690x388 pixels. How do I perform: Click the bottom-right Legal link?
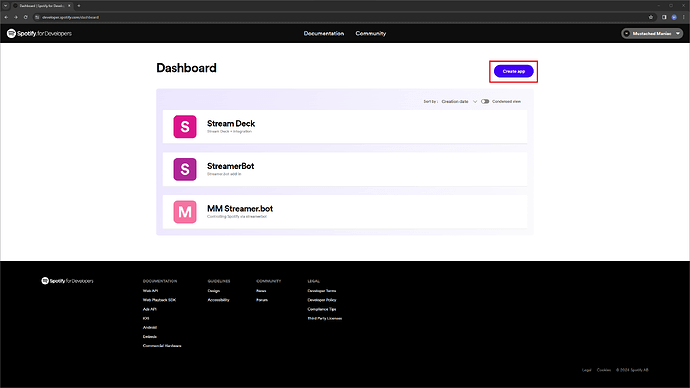coord(587,370)
